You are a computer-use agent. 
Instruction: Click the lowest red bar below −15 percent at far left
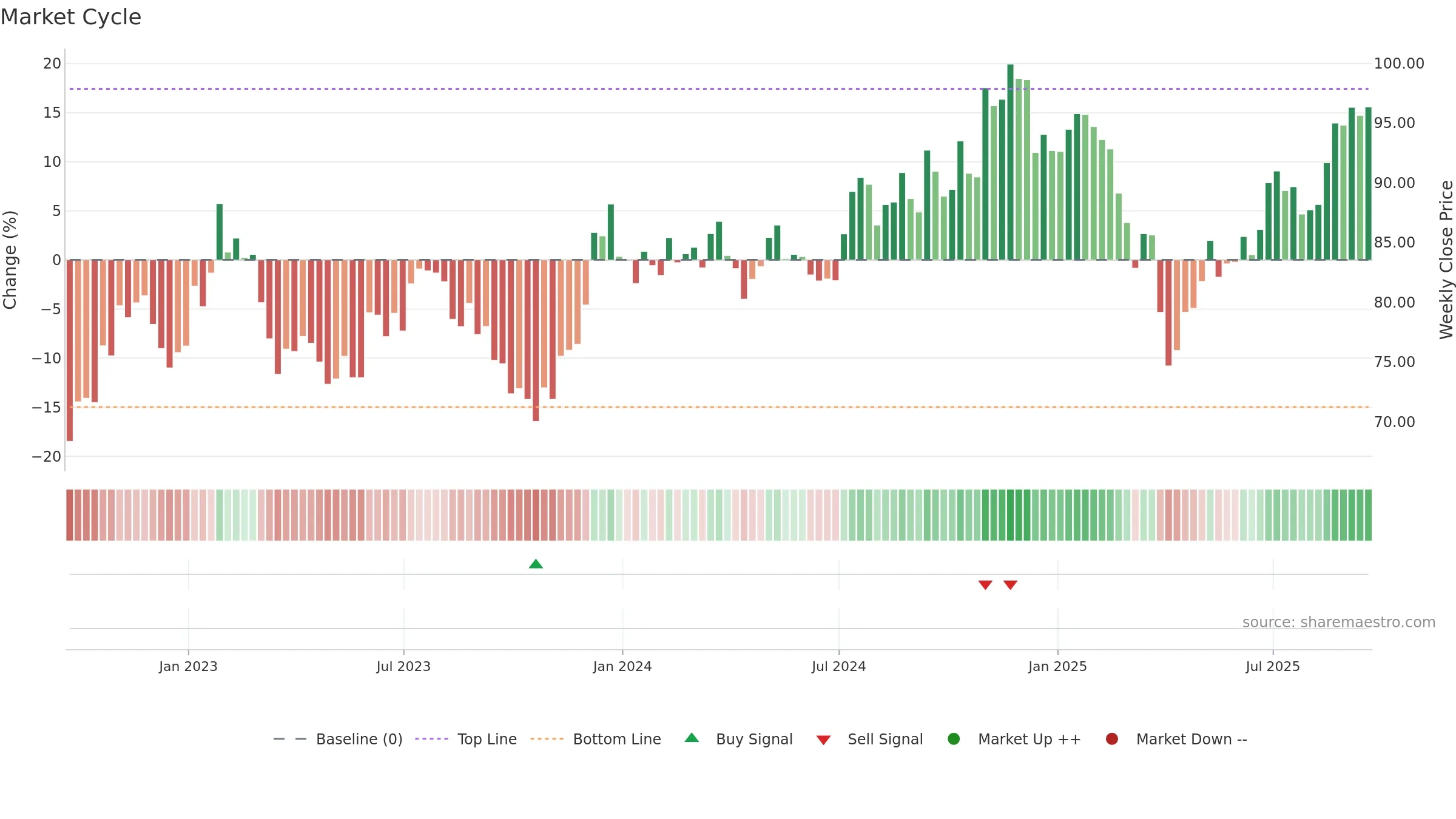[70, 350]
